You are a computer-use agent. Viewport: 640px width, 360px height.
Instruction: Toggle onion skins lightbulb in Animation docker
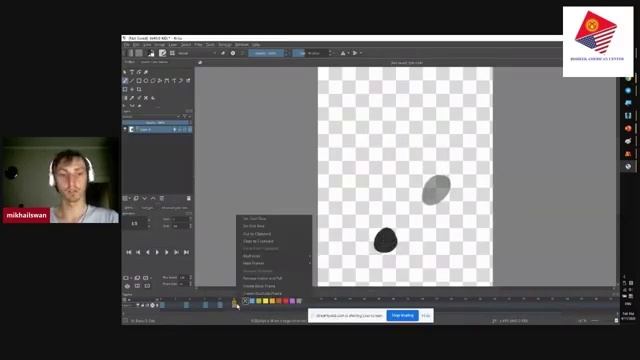coord(127,286)
